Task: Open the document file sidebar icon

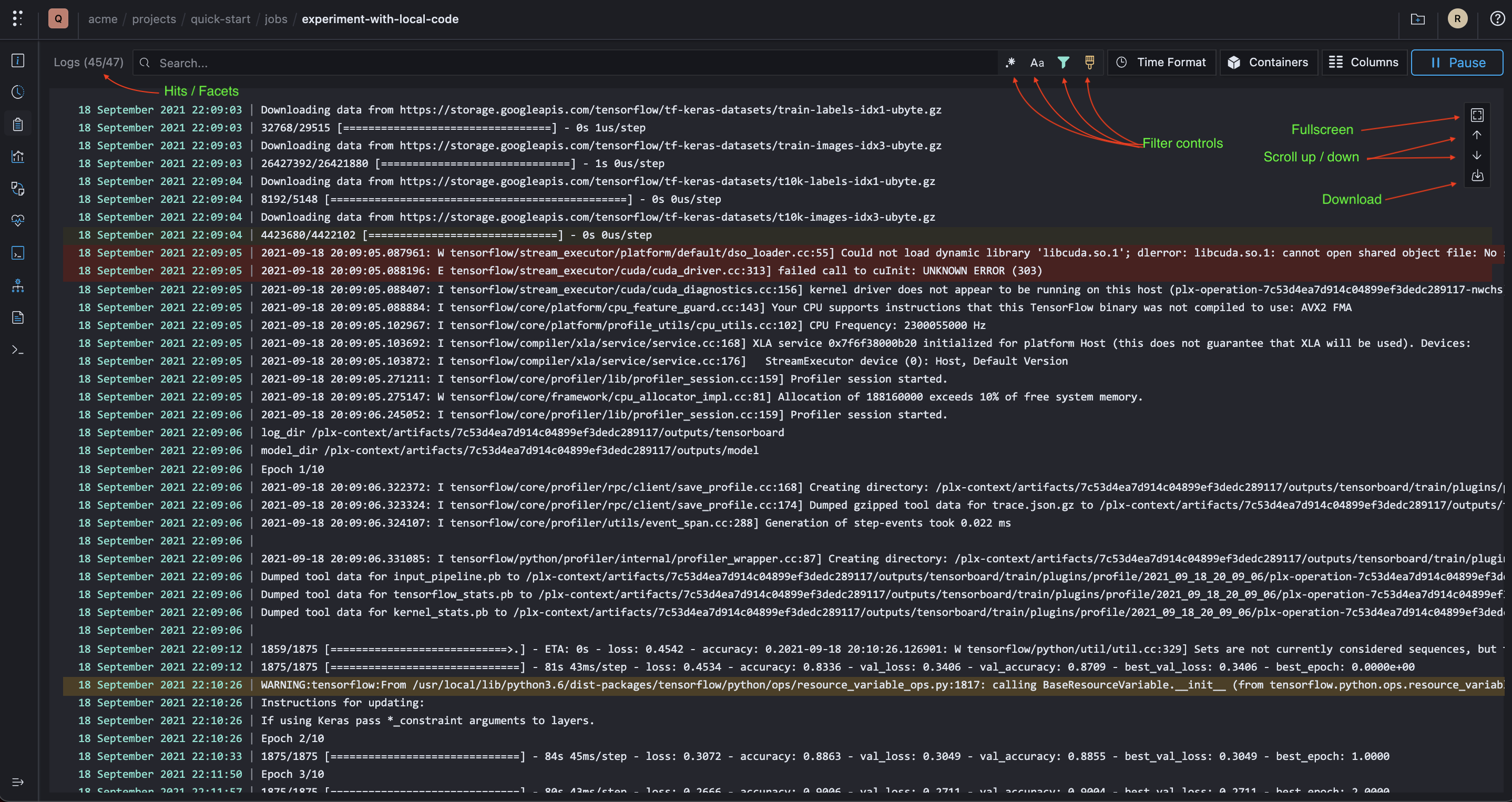Action: 18,318
